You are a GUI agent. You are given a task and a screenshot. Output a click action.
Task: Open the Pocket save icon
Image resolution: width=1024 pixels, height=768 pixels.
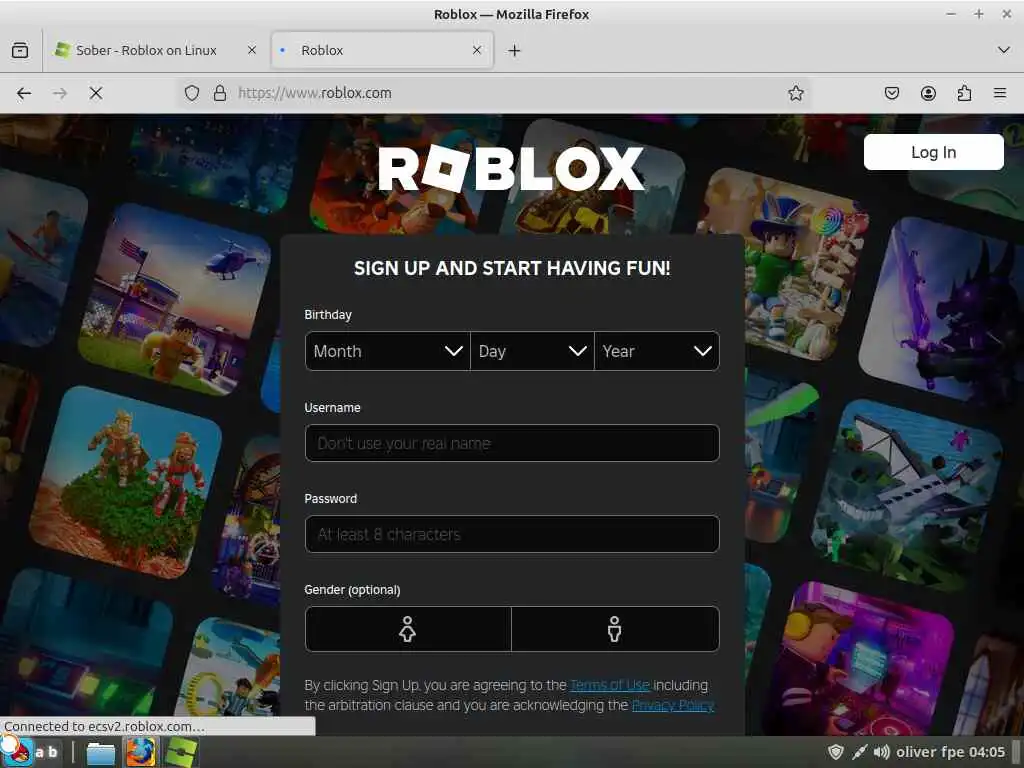(x=891, y=93)
